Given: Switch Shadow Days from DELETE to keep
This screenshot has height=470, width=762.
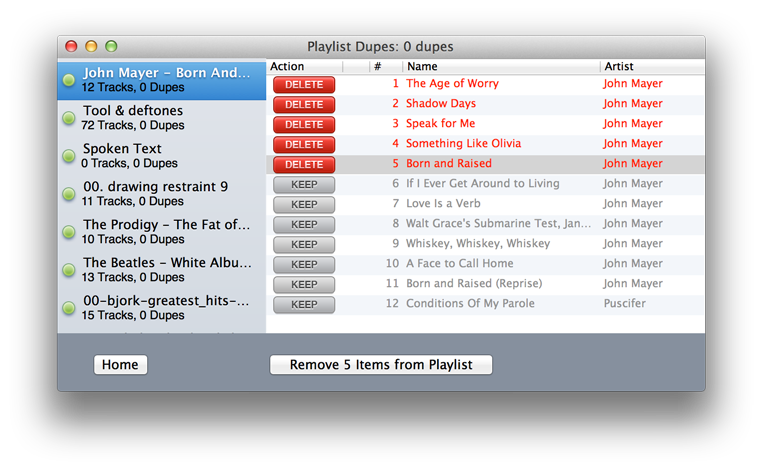Looking at the screenshot, I should (304, 105).
